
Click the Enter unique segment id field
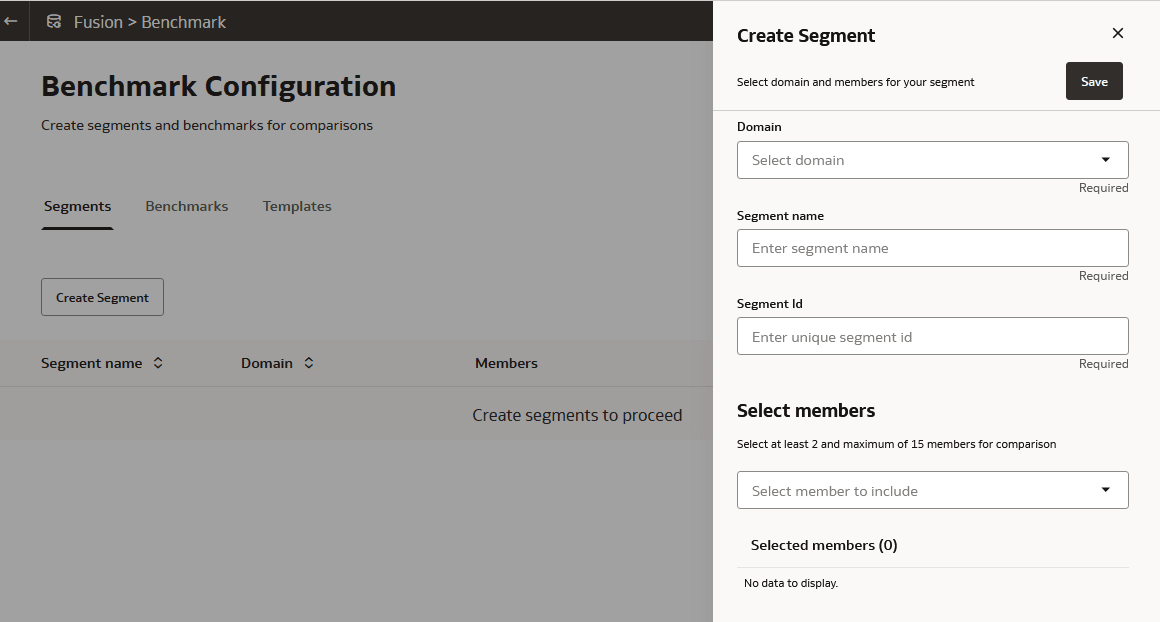pyautogui.click(x=930, y=335)
